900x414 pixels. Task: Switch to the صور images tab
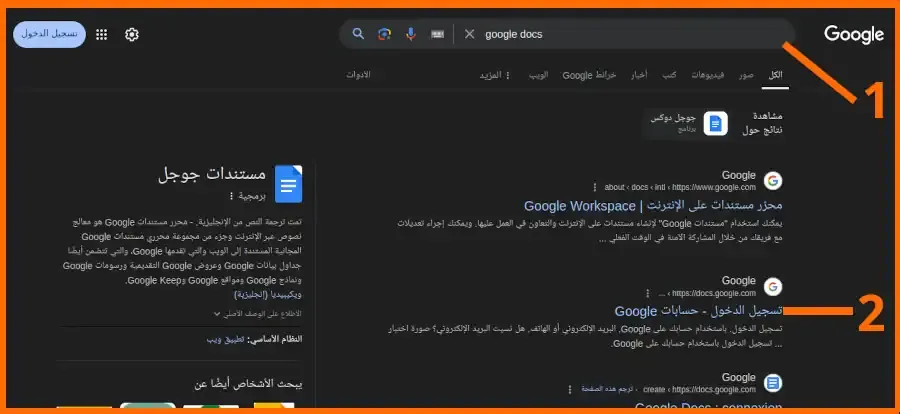(x=746, y=75)
